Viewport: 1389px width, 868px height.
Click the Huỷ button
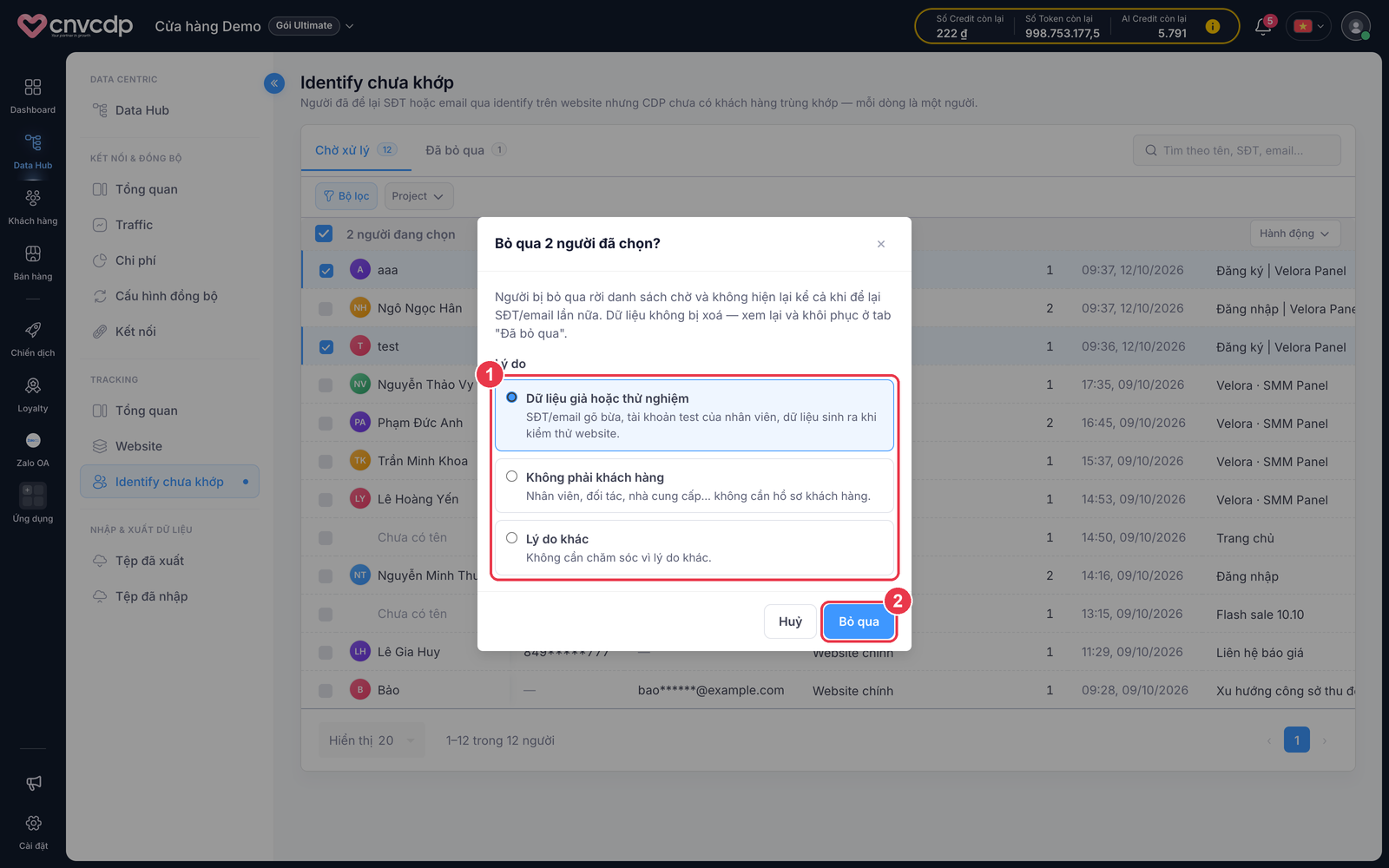(790, 621)
